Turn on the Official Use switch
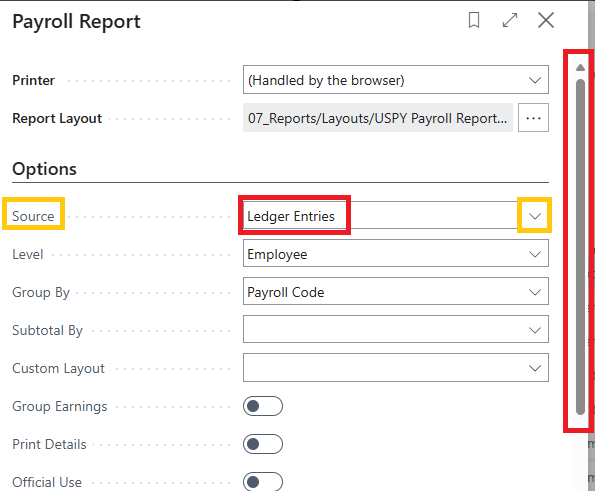 263,482
